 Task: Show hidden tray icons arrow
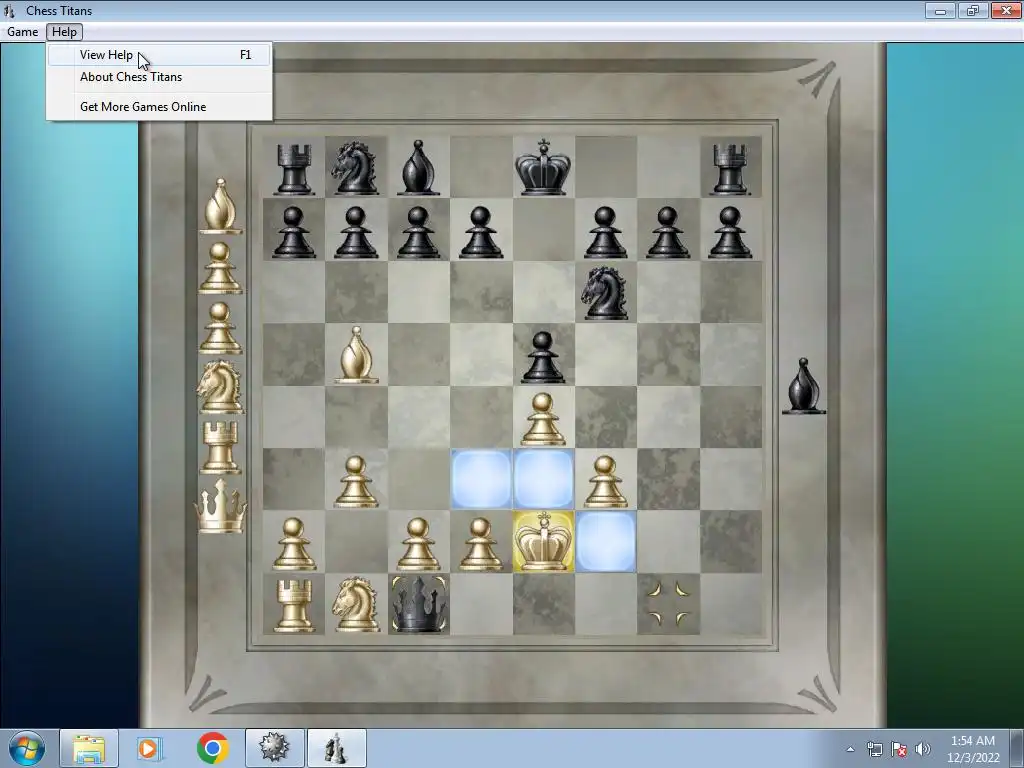(850, 749)
